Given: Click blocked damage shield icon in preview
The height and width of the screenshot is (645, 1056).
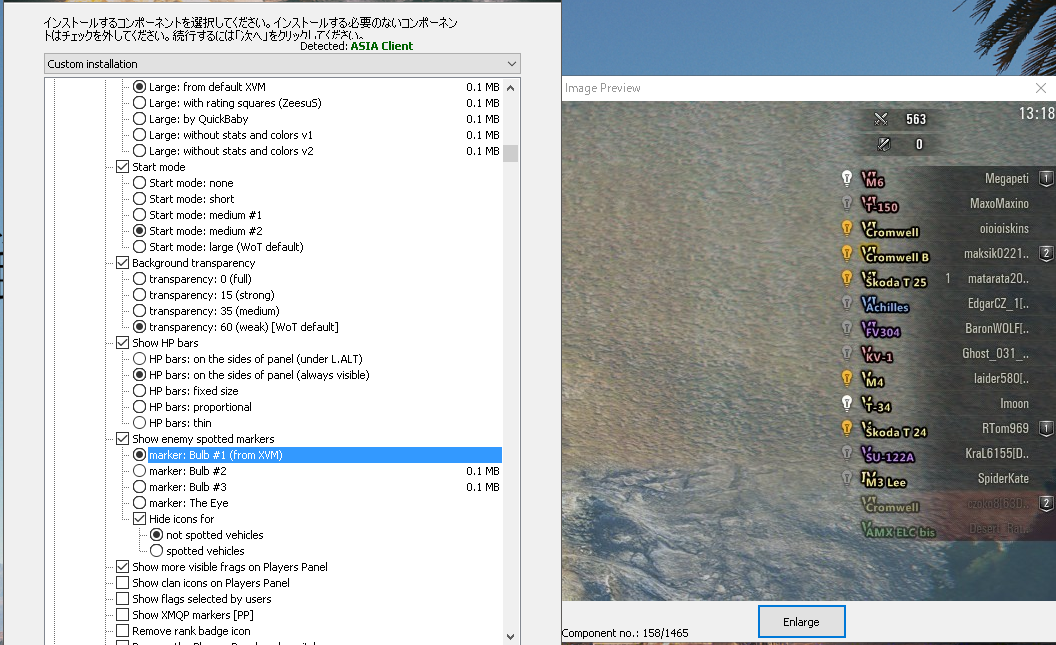Looking at the screenshot, I should (x=884, y=144).
